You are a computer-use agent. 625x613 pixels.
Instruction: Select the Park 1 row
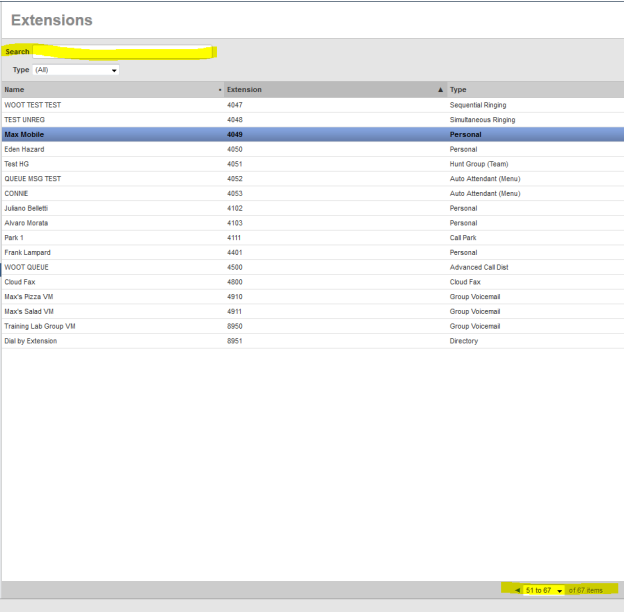(313, 238)
